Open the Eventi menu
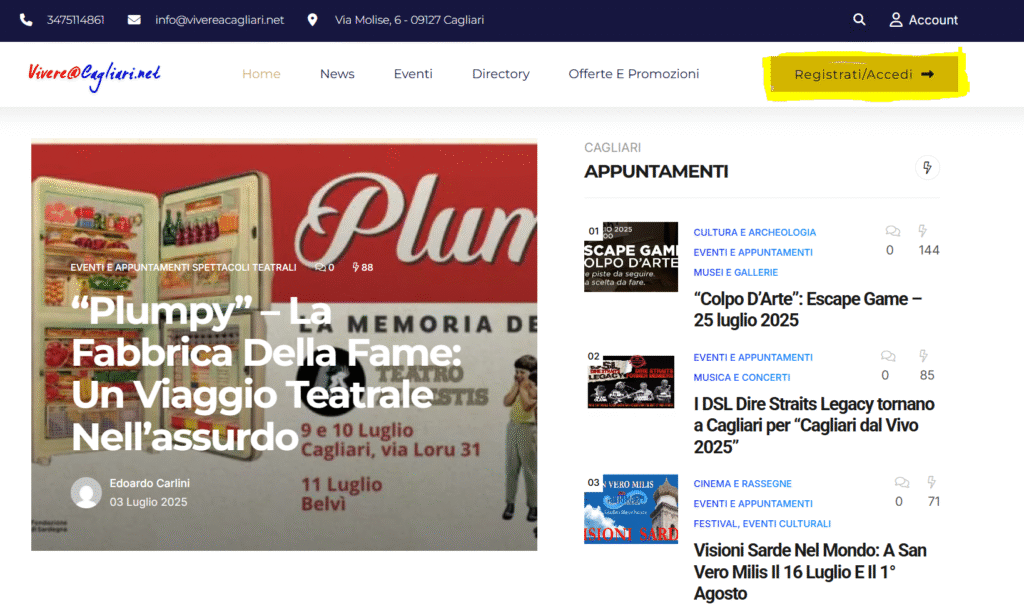The height and width of the screenshot is (614, 1024). [413, 74]
